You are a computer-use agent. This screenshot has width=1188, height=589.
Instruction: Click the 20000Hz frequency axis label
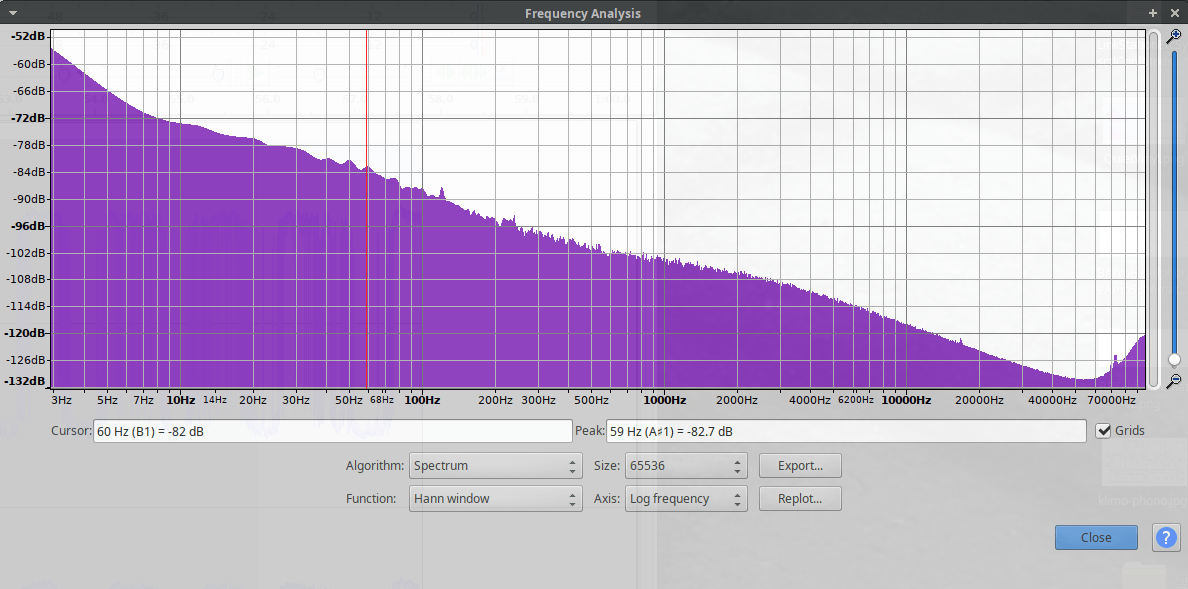pos(978,399)
